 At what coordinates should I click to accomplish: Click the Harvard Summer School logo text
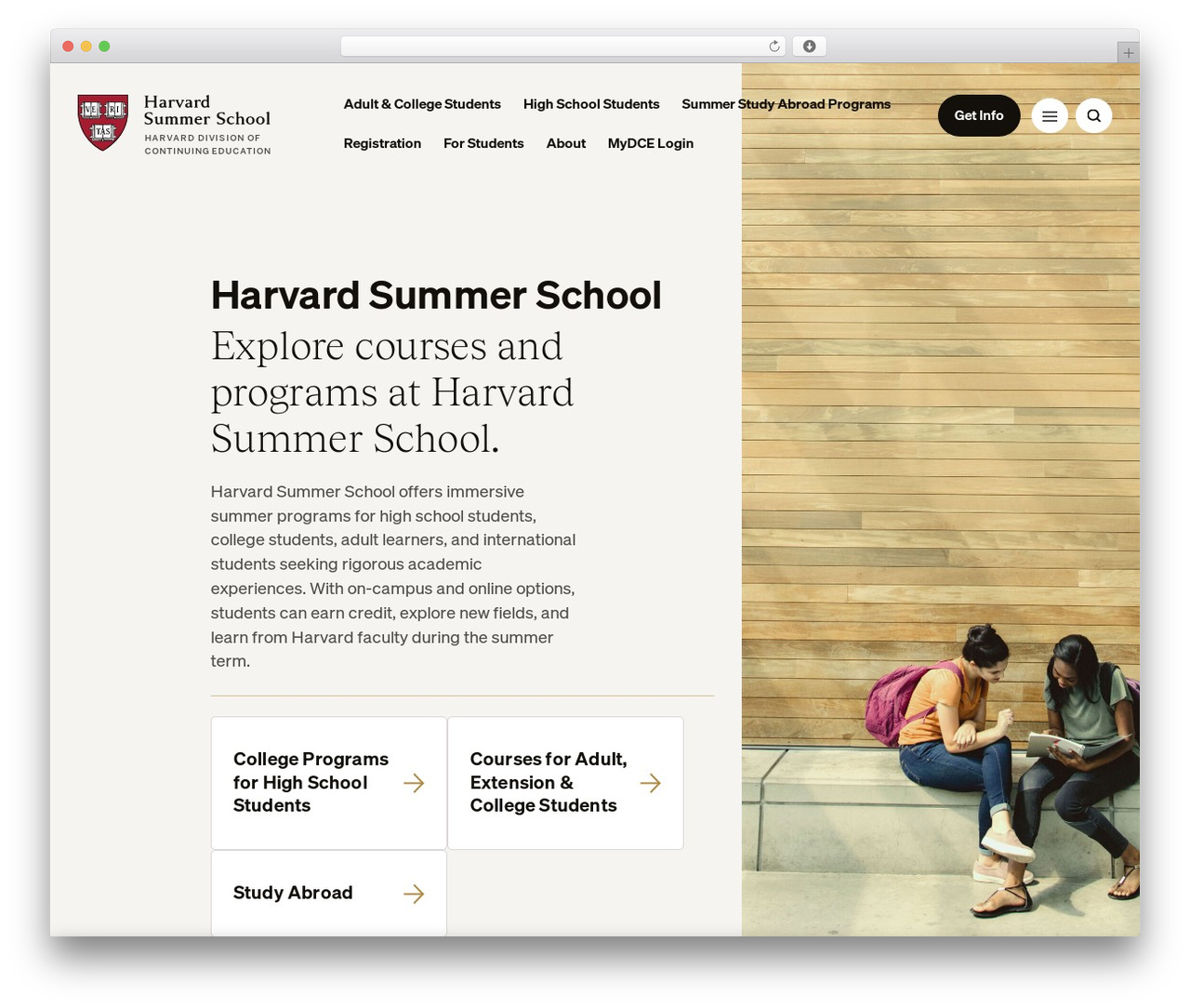coord(207,111)
